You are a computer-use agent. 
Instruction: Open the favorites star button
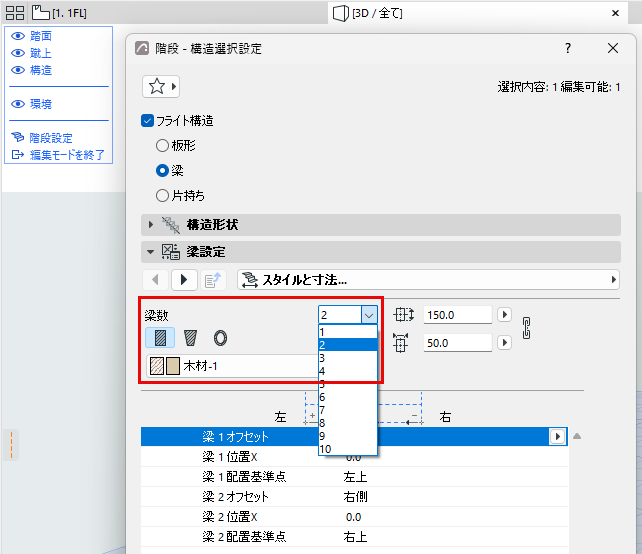pyautogui.click(x=161, y=86)
